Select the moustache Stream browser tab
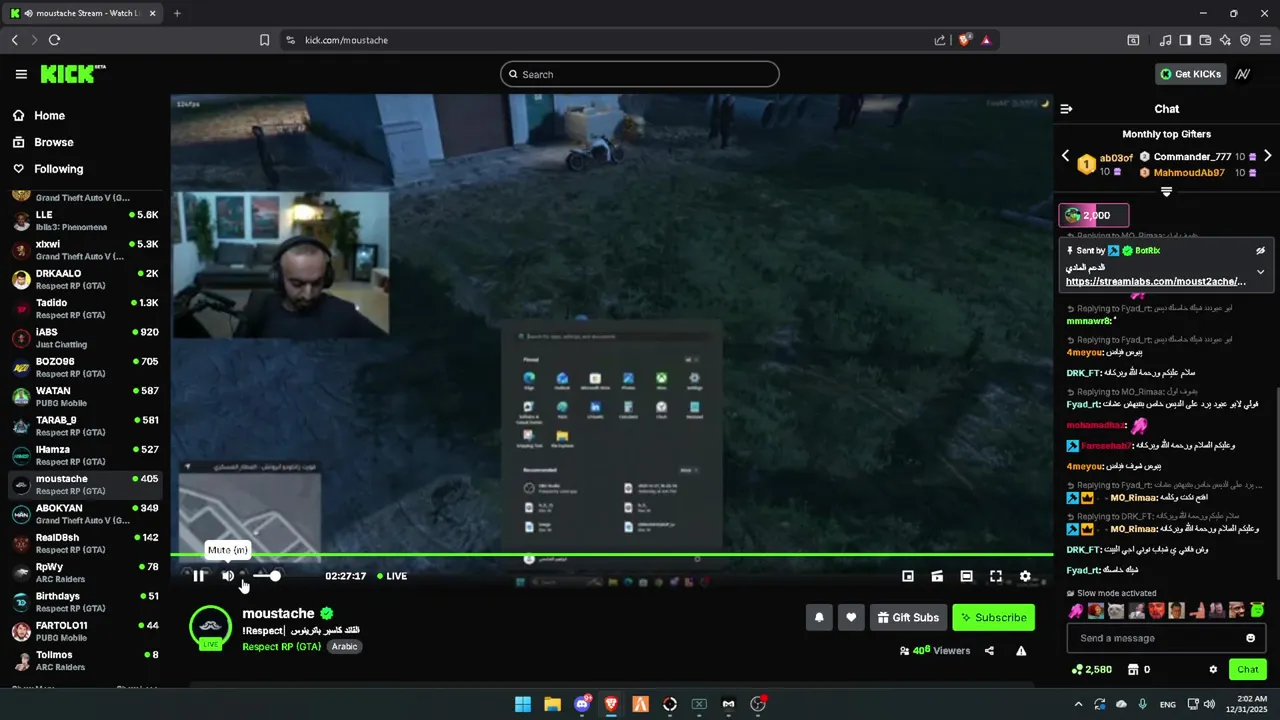 (x=84, y=13)
